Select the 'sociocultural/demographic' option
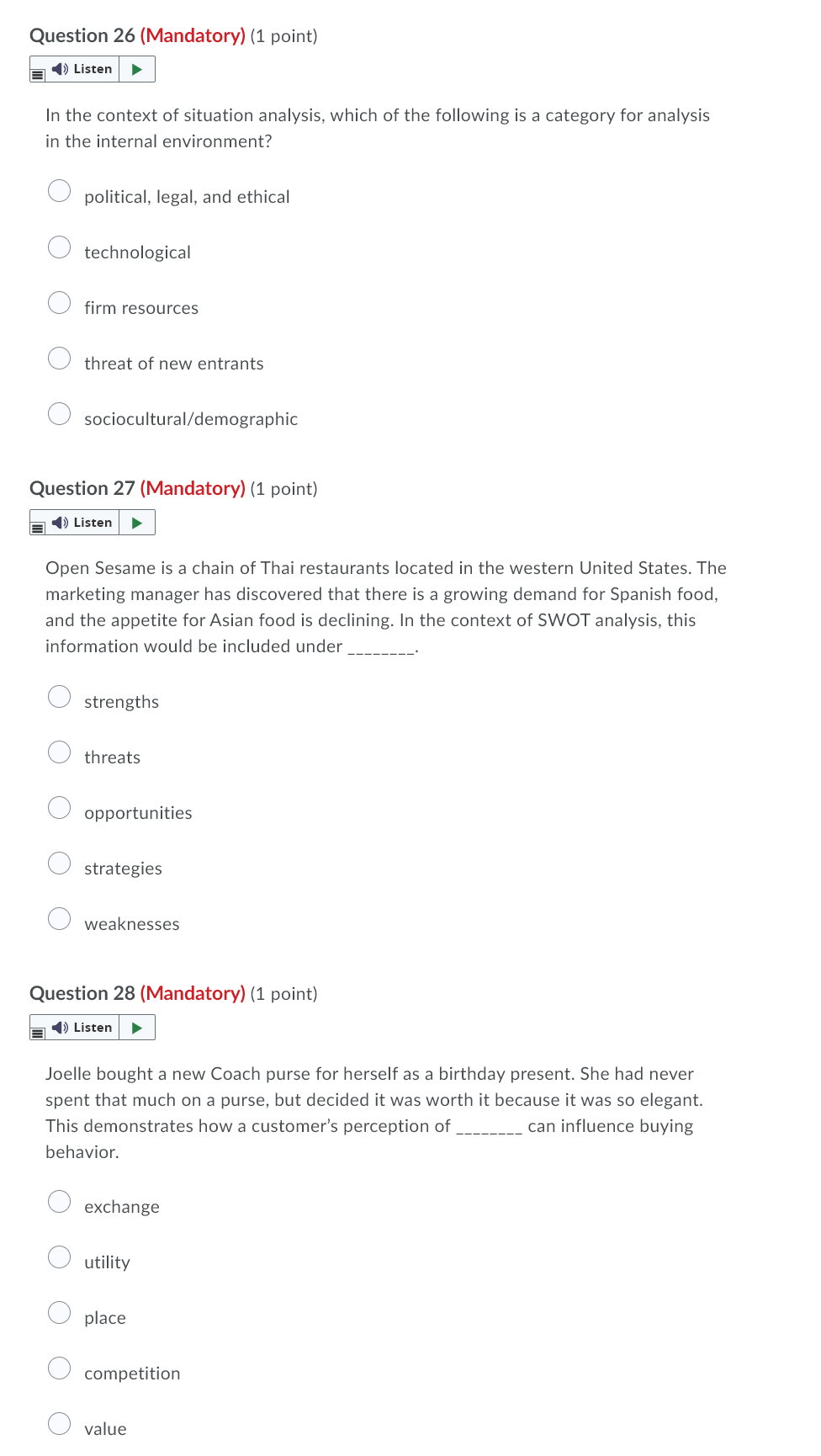This screenshot has height=1456, width=821. click(x=60, y=413)
